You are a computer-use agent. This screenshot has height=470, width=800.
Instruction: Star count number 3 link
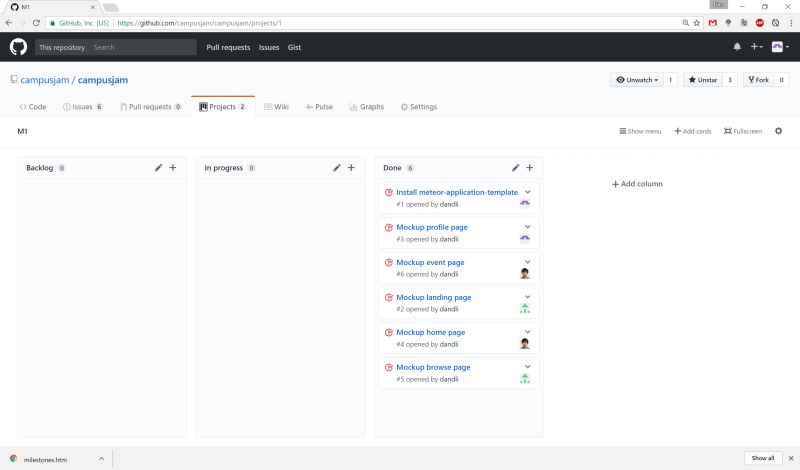(730, 80)
